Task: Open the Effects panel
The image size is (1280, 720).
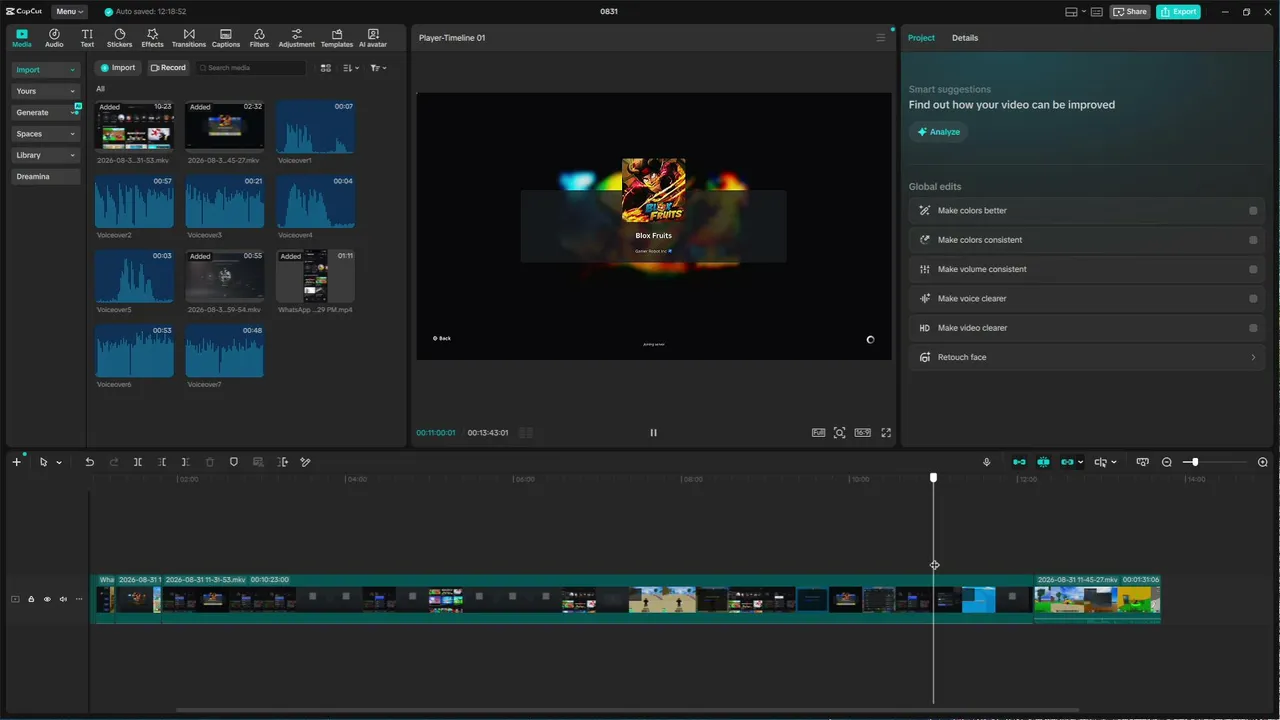Action: click(x=152, y=38)
